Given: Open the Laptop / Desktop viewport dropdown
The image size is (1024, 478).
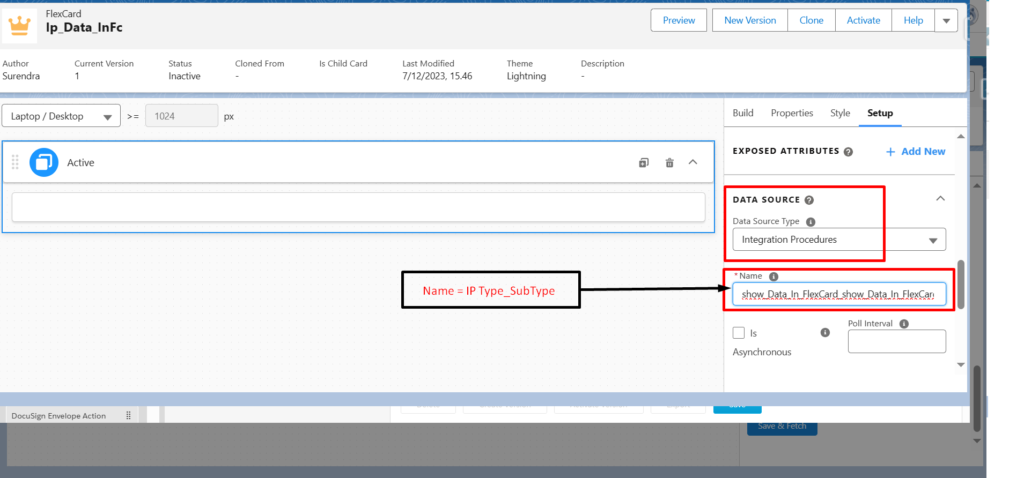Looking at the screenshot, I should pyautogui.click(x=61, y=116).
